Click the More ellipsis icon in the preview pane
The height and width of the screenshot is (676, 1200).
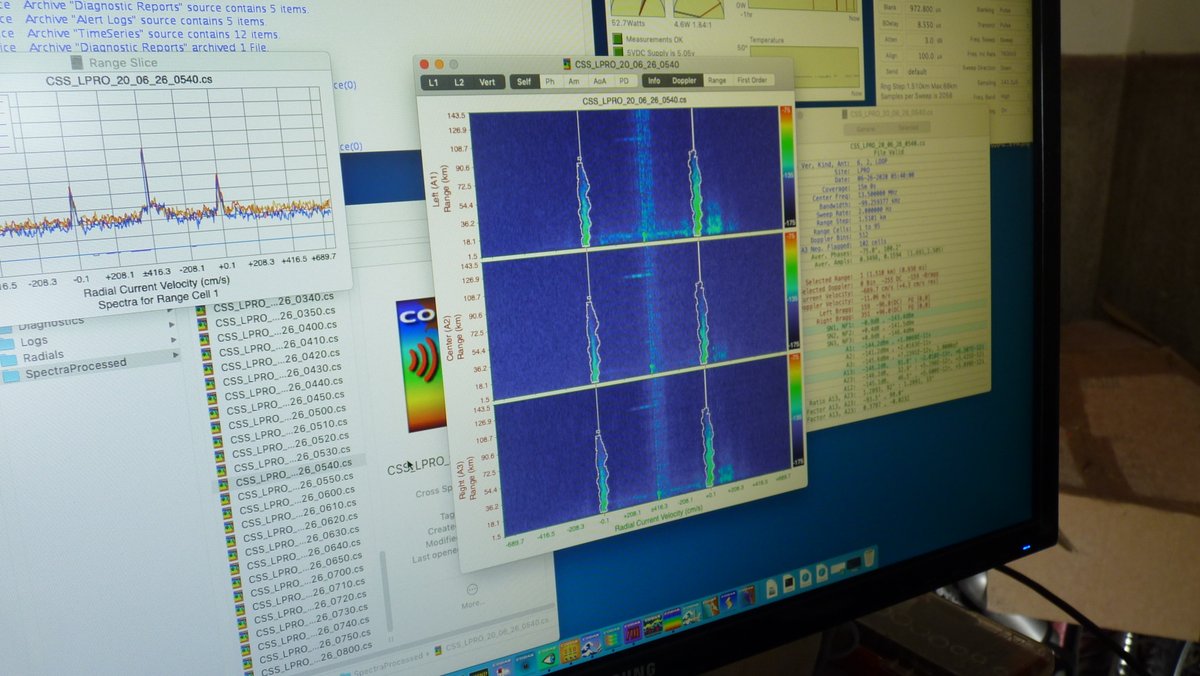(472, 589)
